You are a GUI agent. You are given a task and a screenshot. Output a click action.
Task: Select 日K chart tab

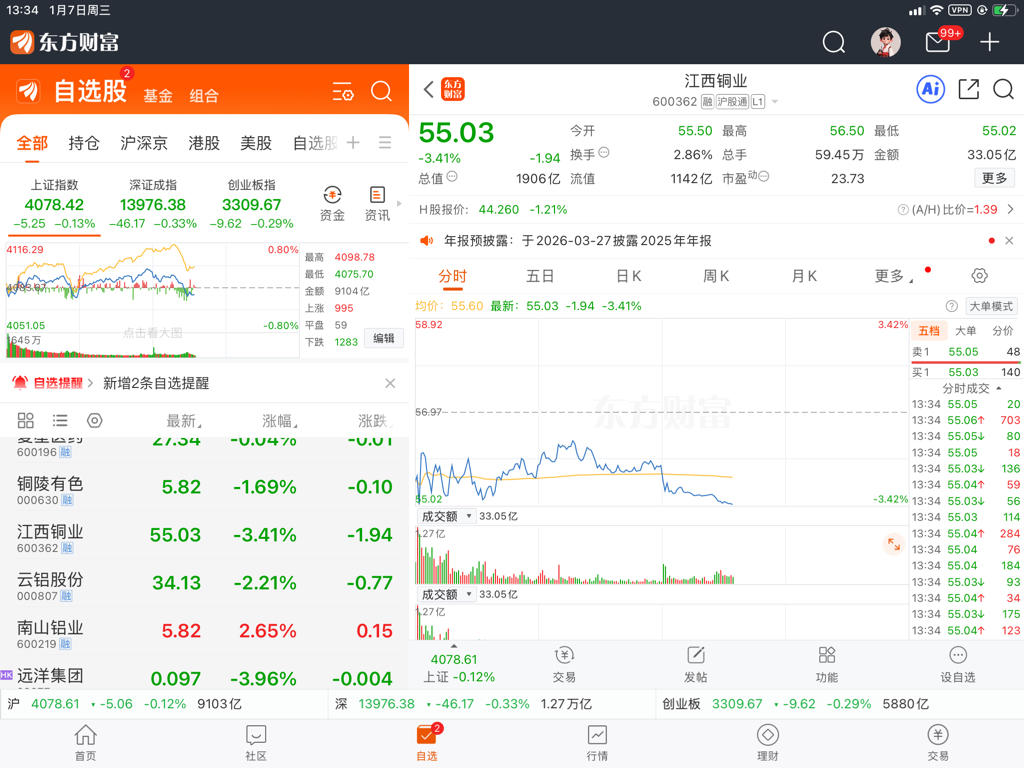[628, 276]
